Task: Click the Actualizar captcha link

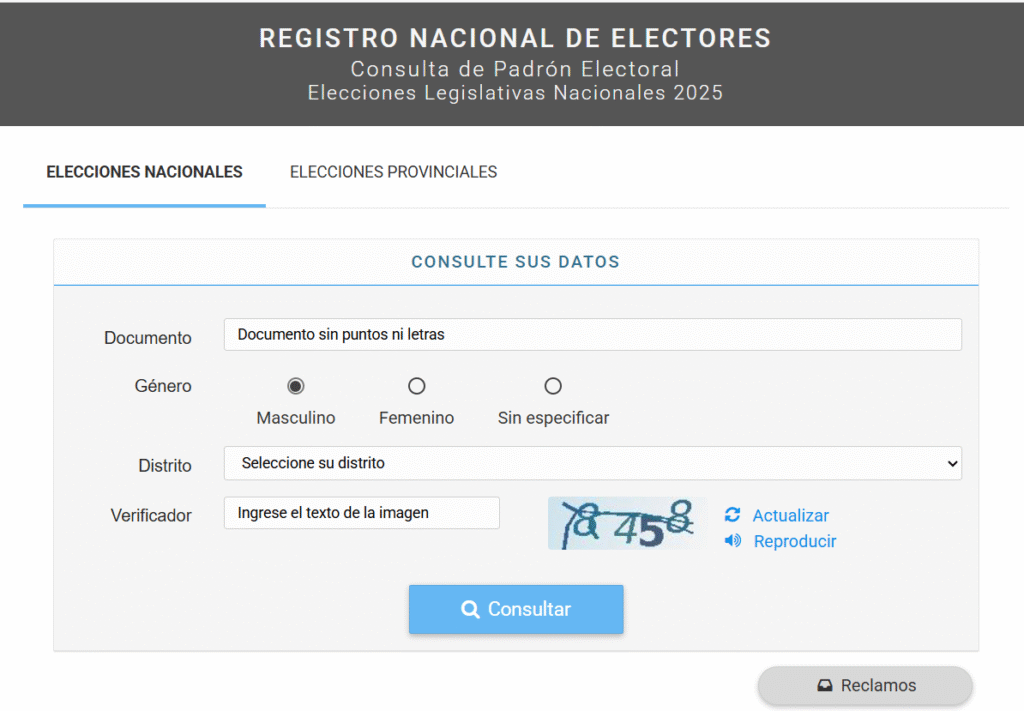Action: pos(790,516)
